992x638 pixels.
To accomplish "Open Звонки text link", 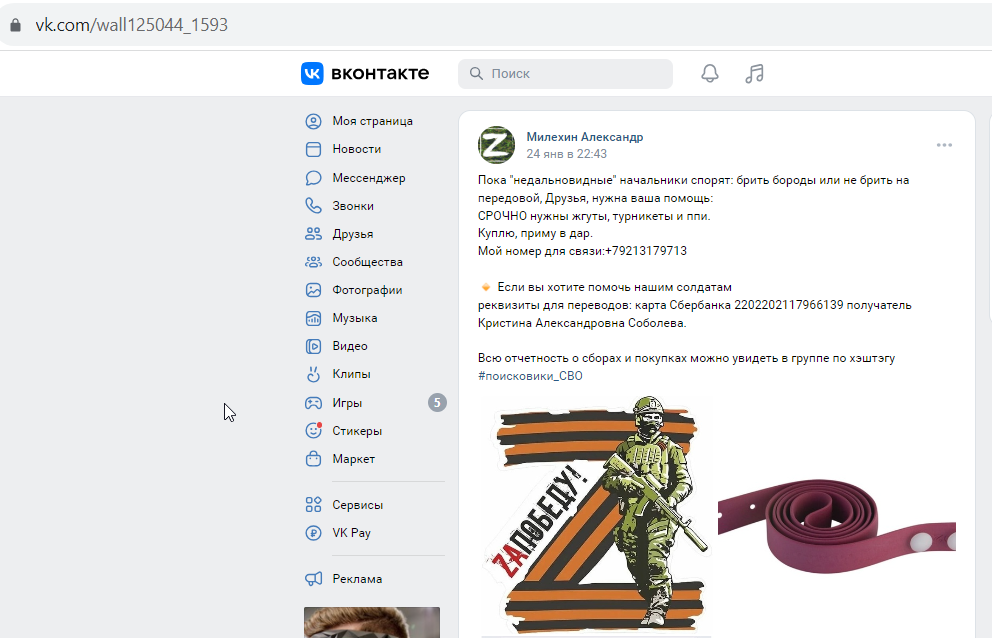I will coord(353,206).
